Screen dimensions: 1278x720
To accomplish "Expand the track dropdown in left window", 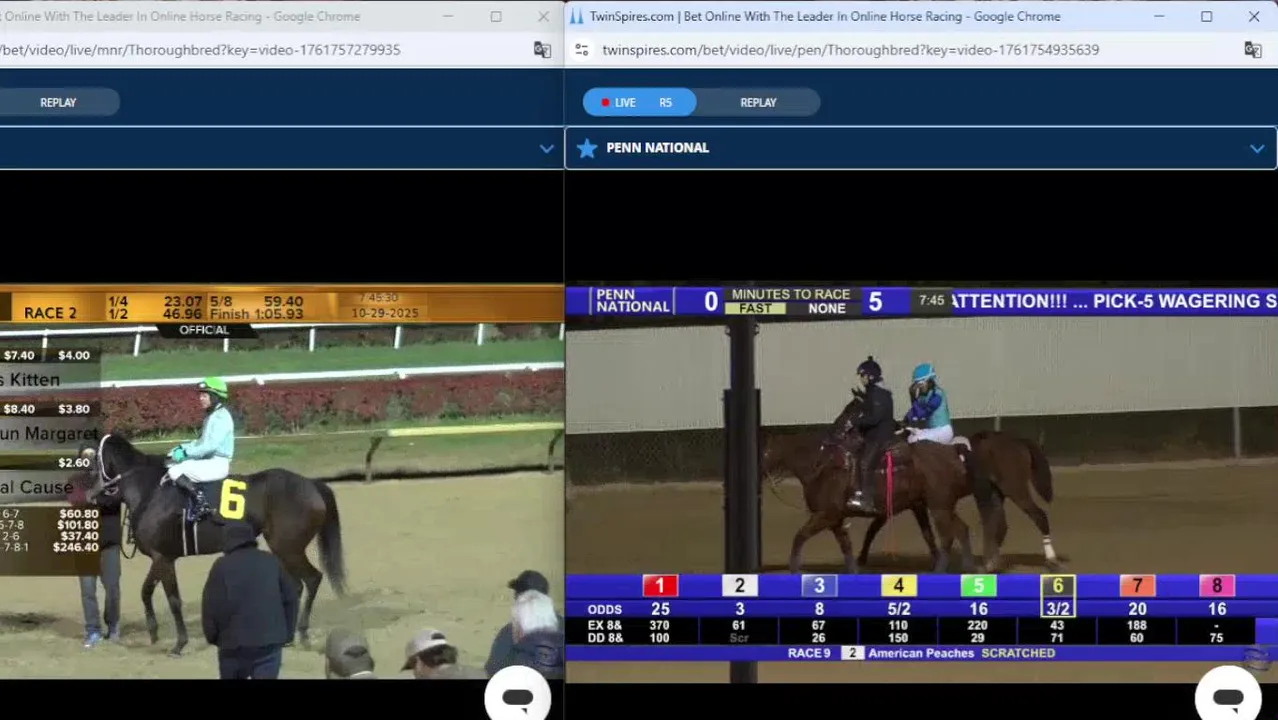I will (546, 148).
